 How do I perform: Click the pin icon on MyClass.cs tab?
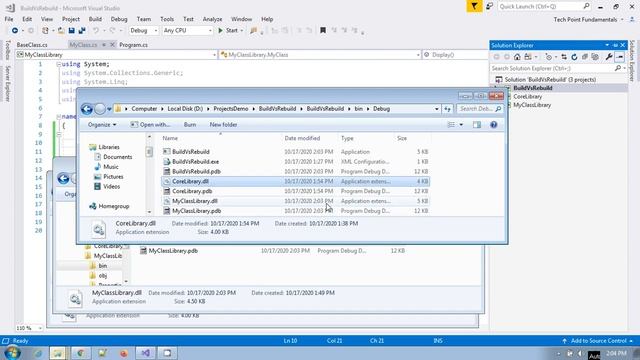[104, 45]
